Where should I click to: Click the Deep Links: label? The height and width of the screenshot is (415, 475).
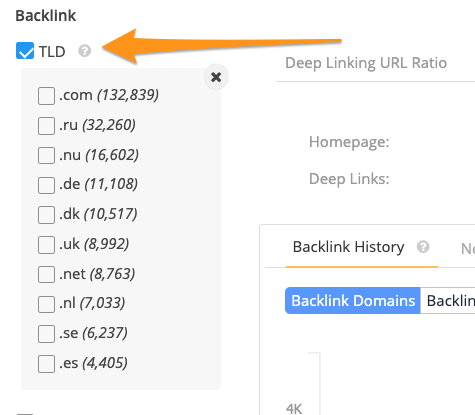coord(349,179)
